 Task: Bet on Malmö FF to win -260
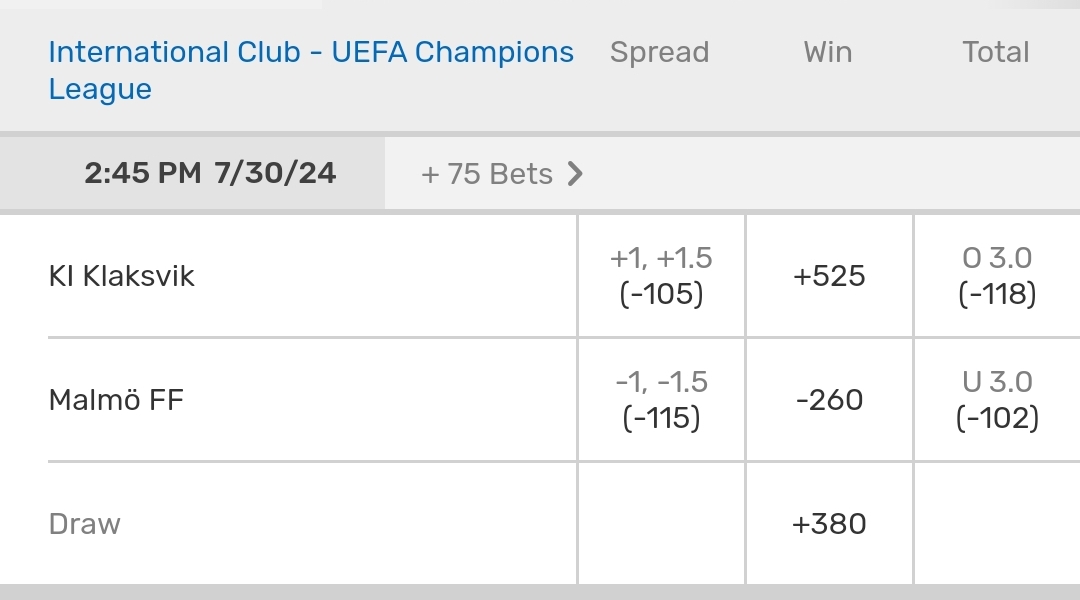pyautogui.click(x=829, y=400)
